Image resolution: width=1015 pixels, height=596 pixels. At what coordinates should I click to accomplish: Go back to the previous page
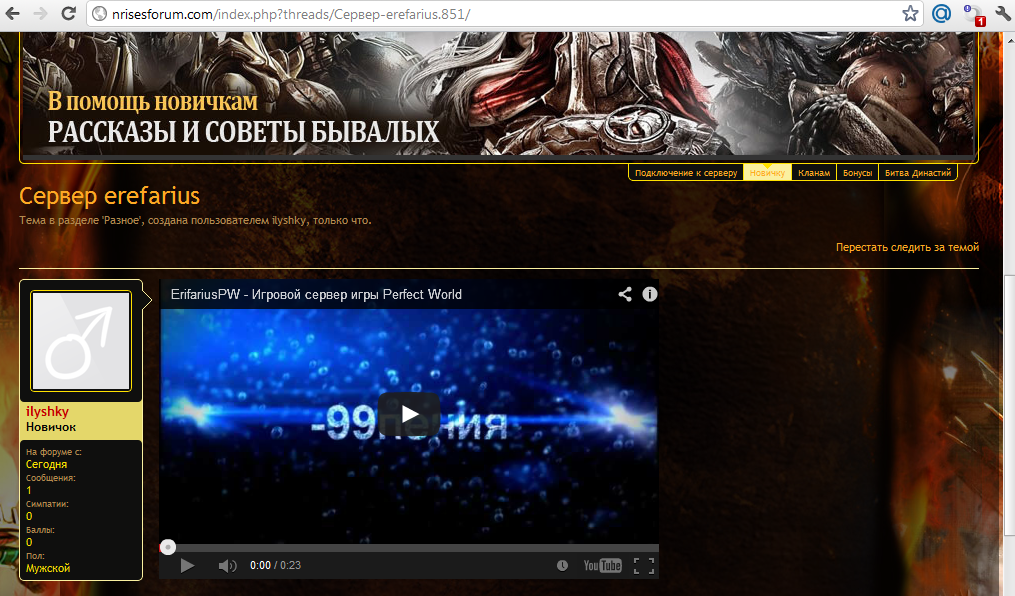click(x=12, y=14)
